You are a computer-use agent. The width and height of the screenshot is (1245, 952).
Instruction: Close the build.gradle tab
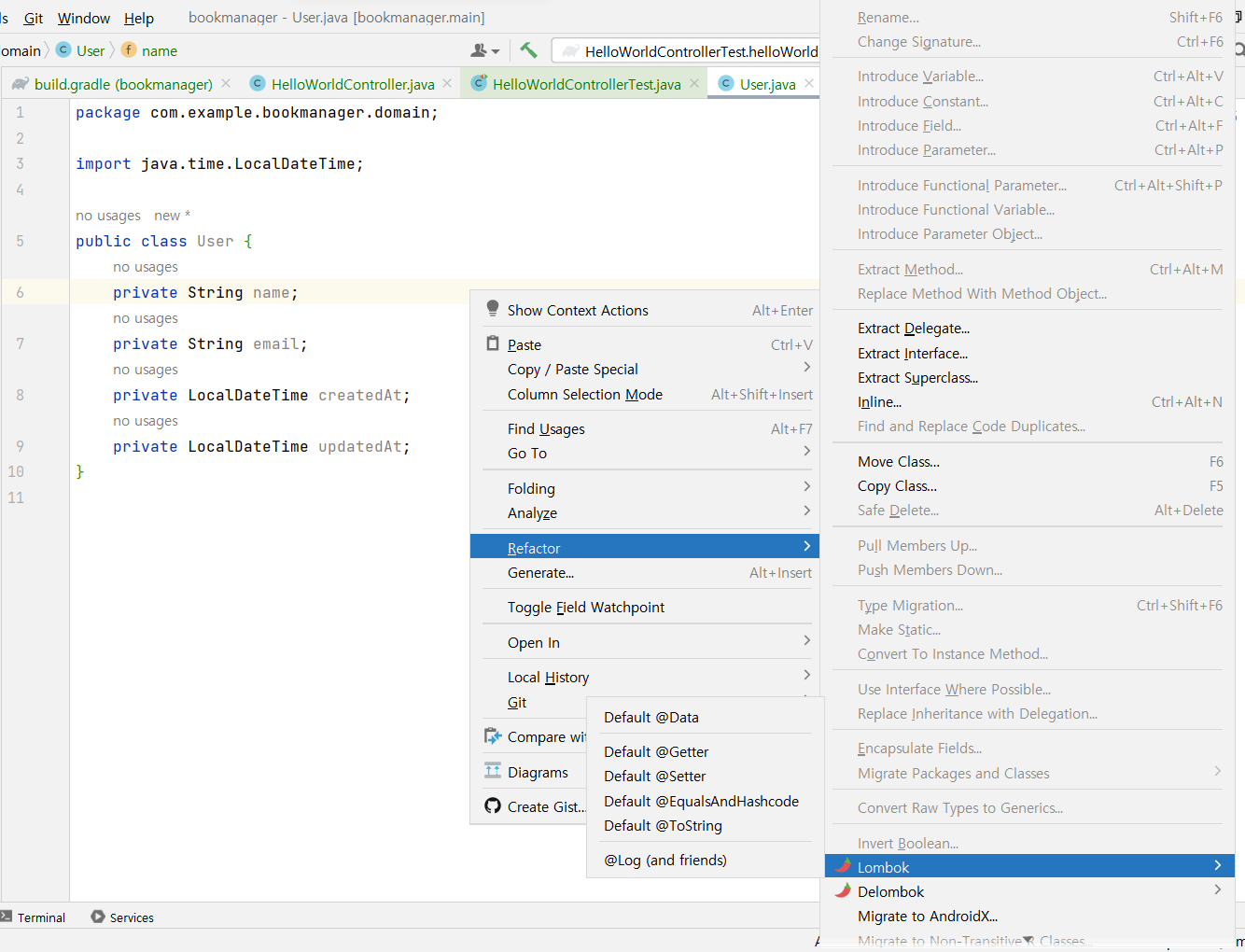pyautogui.click(x=226, y=83)
